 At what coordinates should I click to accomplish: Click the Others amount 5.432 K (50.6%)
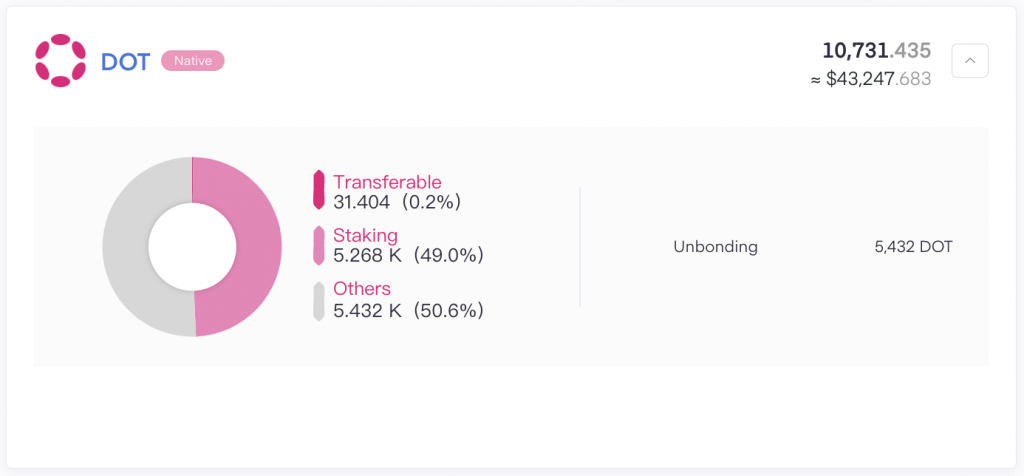tap(408, 310)
